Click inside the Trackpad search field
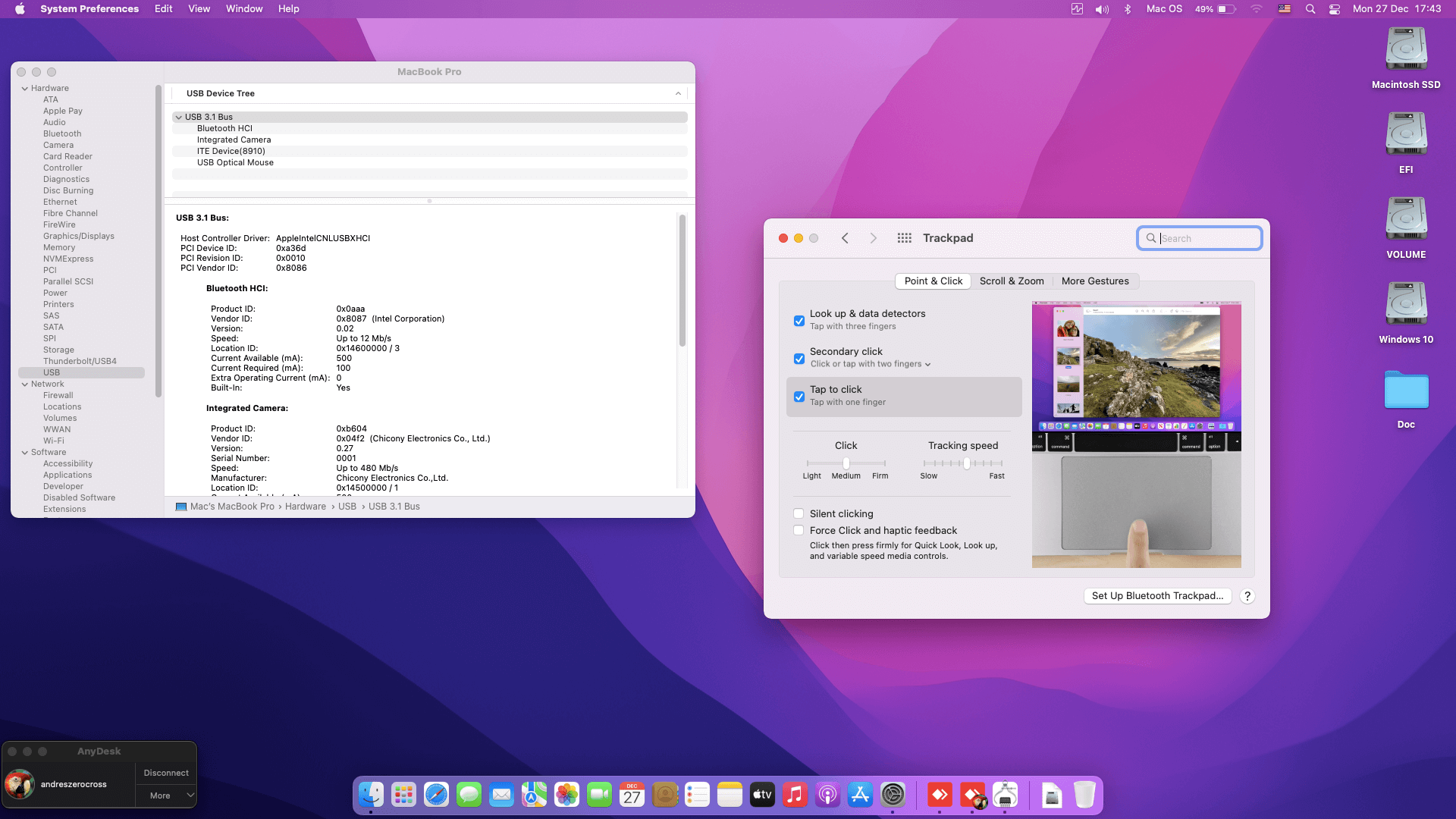 click(x=1199, y=237)
